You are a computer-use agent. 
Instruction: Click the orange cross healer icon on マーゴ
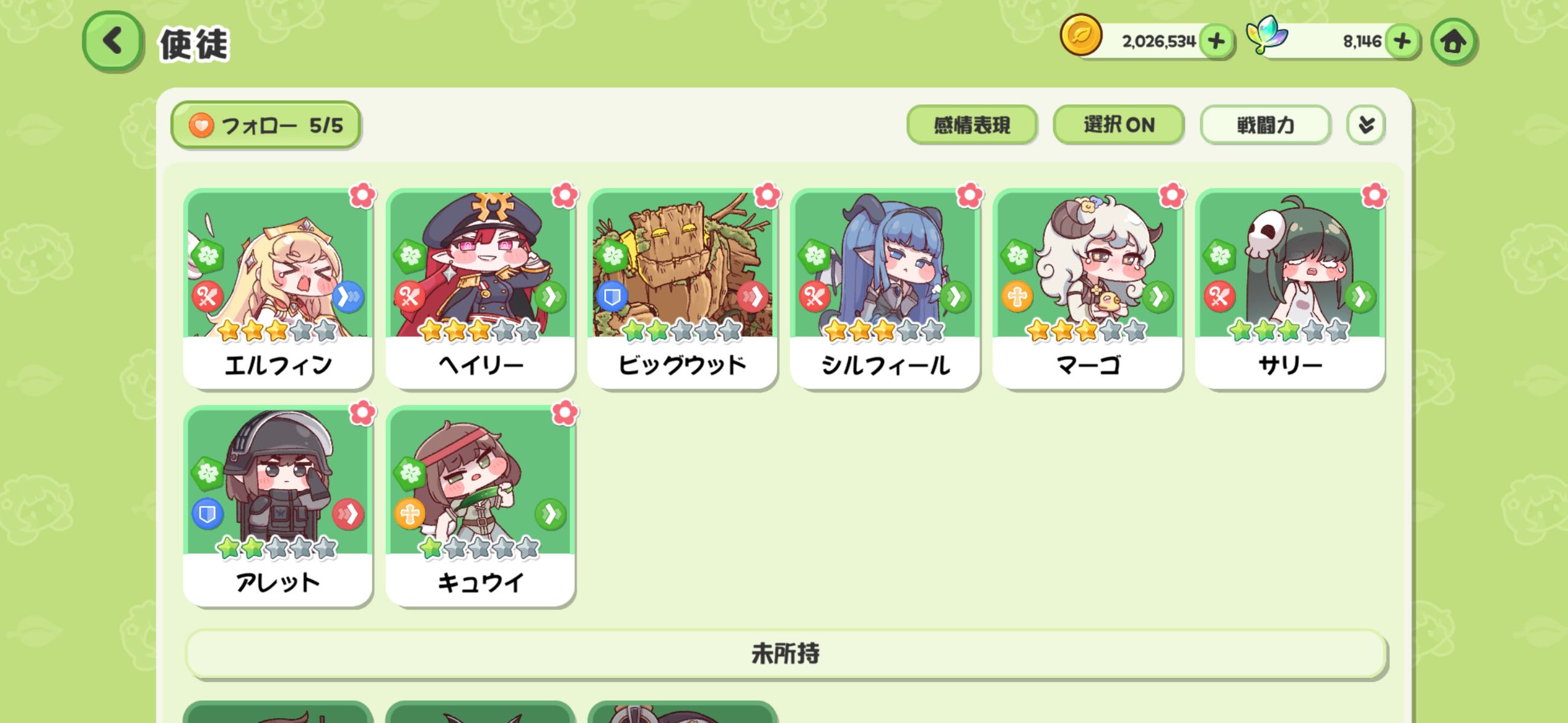tap(1017, 297)
